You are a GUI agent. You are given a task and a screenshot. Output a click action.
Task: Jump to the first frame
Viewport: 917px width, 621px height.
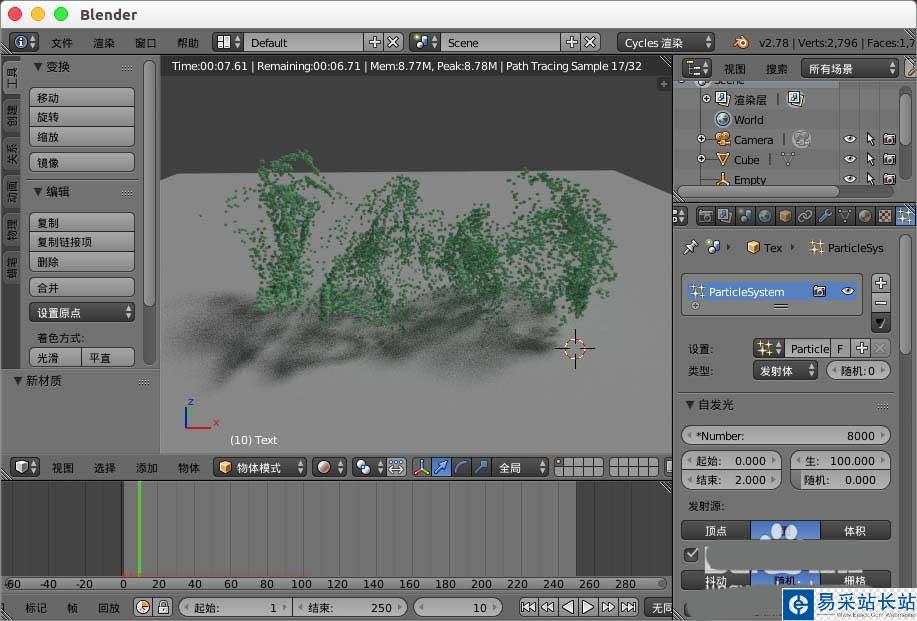[x=528, y=608]
